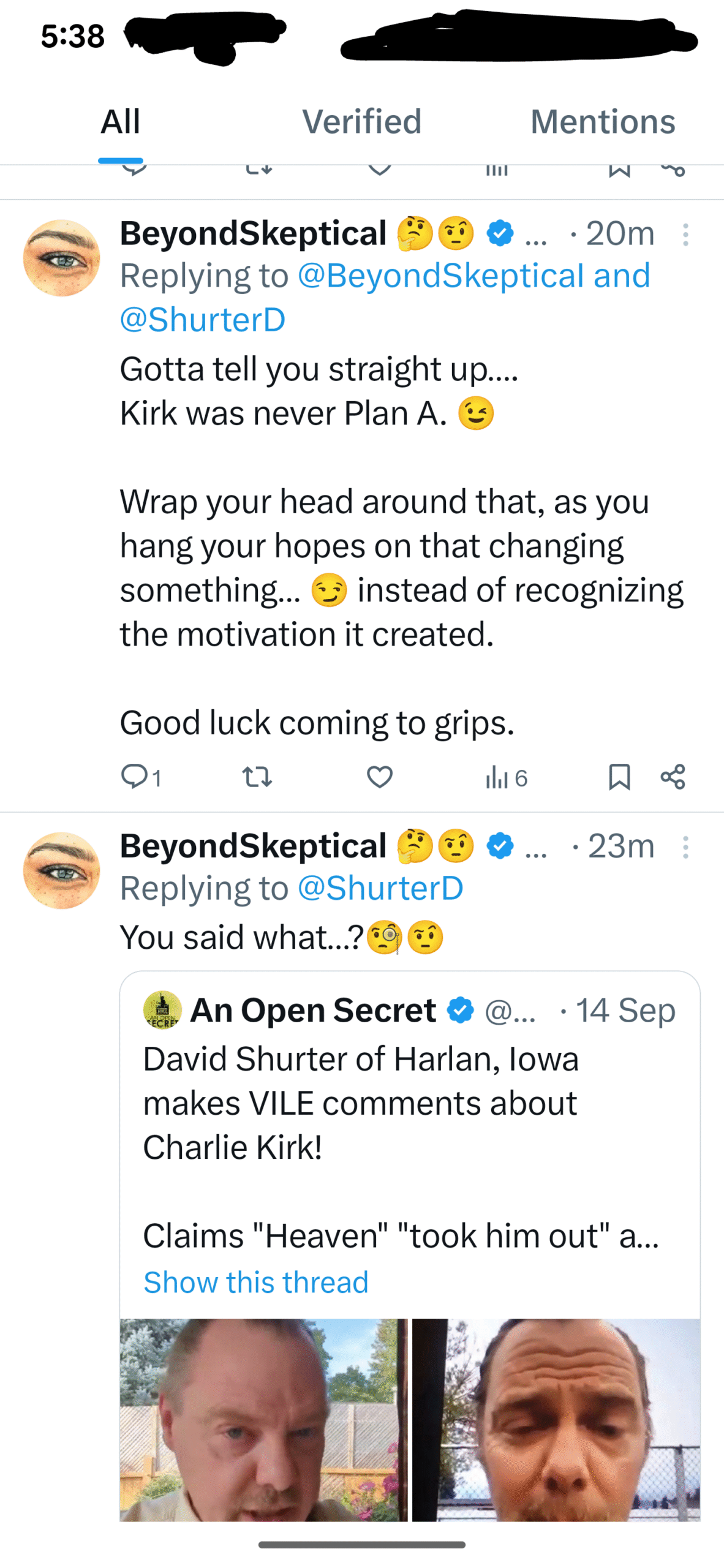
Task: Open the right video thumbnail in quoted tweet
Action: coord(556,1419)
